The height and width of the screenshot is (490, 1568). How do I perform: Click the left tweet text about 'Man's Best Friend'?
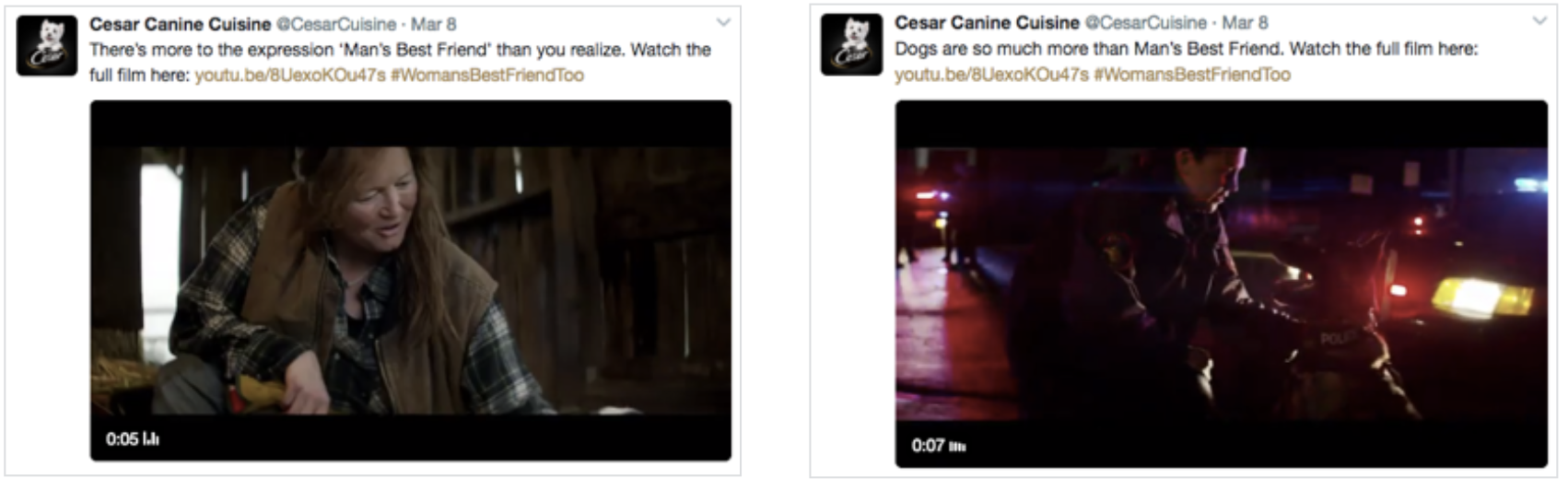[400, 62]
